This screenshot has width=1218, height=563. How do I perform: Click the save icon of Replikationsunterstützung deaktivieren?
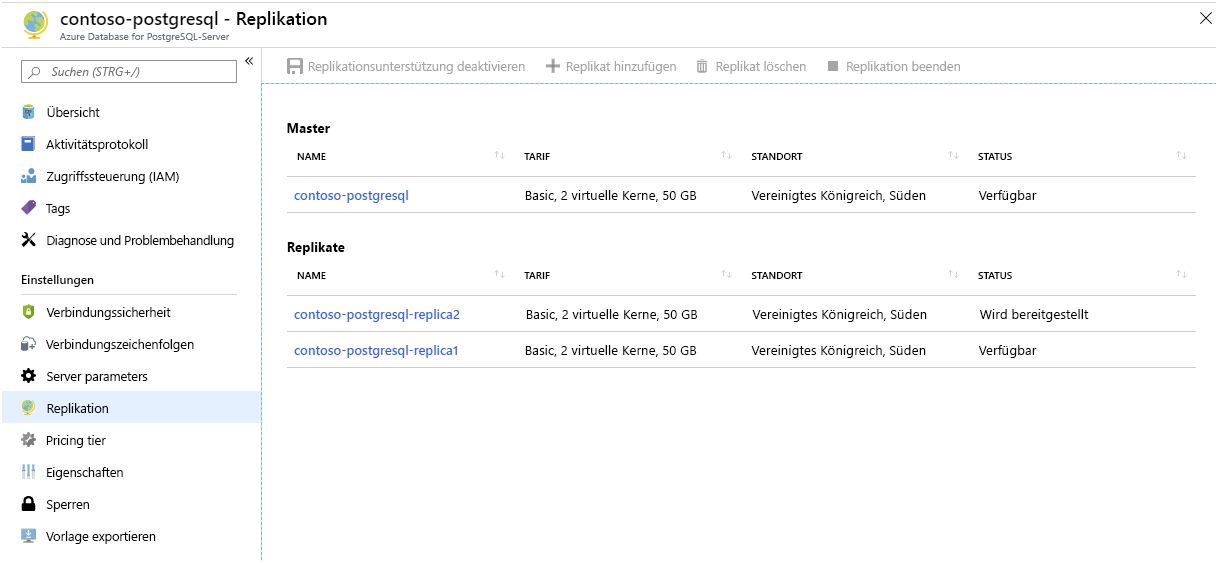295,66
